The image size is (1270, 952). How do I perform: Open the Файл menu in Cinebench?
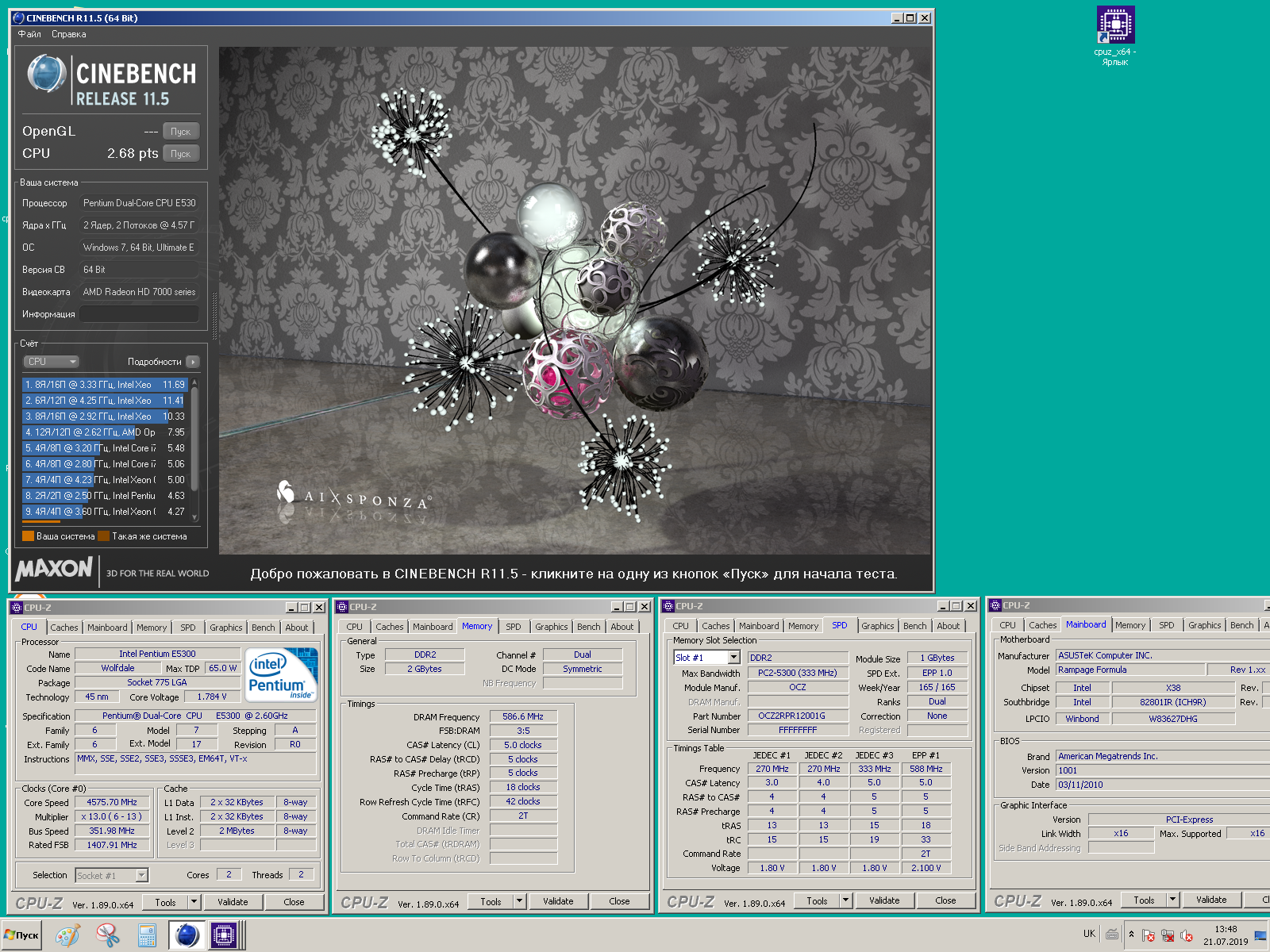click(29, 34)
